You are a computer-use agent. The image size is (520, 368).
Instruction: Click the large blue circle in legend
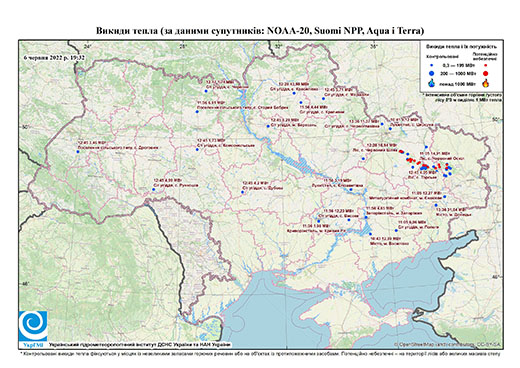(x=432, y=73)
